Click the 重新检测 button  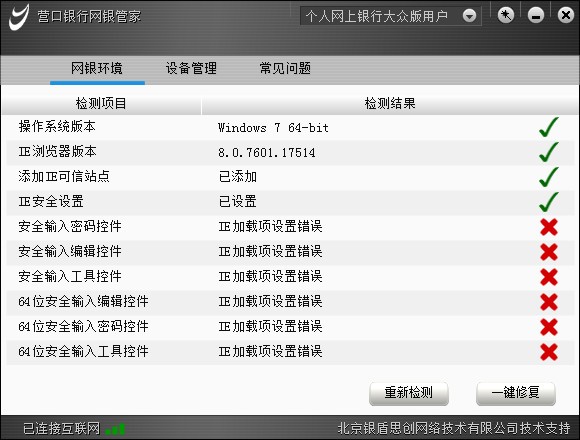(409, 393)
